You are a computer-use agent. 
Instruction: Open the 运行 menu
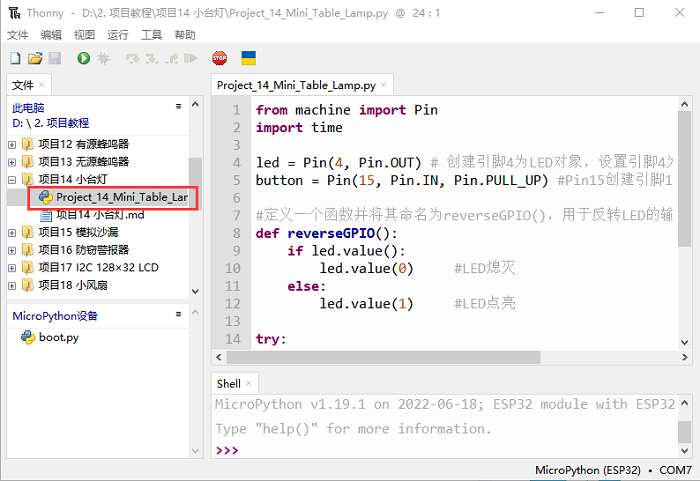pyautogui.click(x=118, y=34)
